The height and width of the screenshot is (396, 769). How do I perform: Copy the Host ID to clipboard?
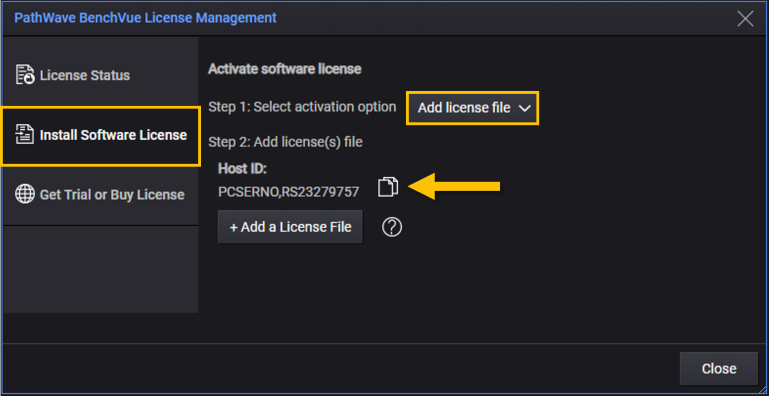click(x=388, y=187)
